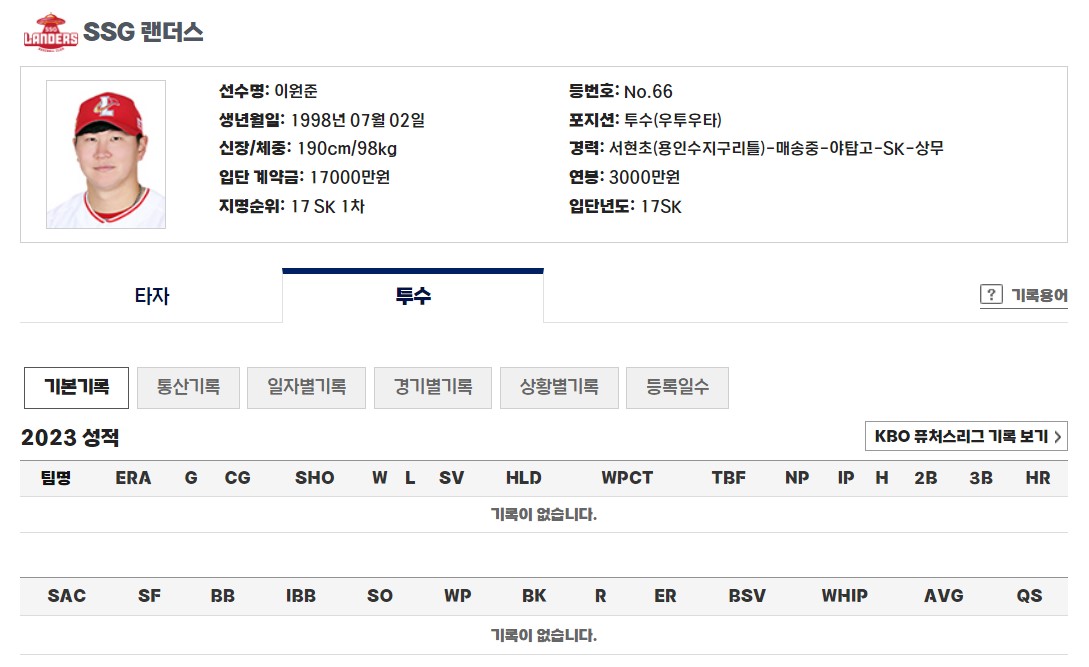Screen dimensions: 1089x667
Task: Open the 상황별기록 situational stats view
Action: [x=560, y=387]
